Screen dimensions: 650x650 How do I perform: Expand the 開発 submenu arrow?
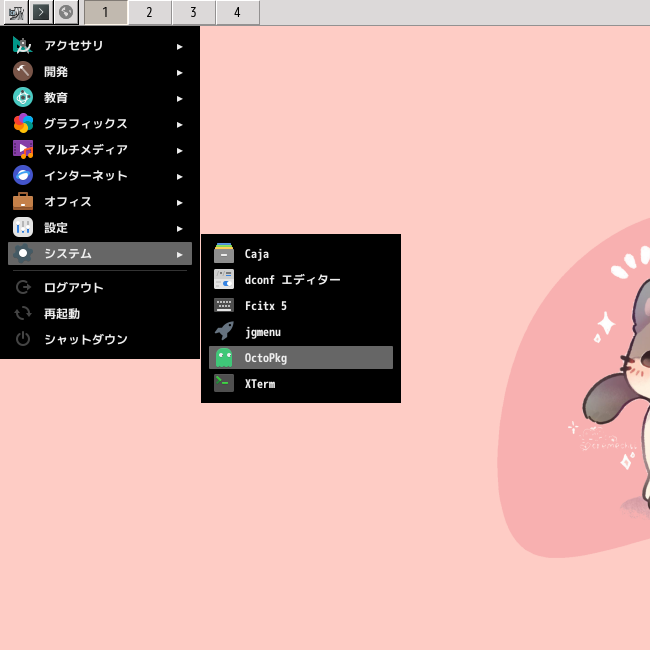pyautogui.click(x=179, y=73)
